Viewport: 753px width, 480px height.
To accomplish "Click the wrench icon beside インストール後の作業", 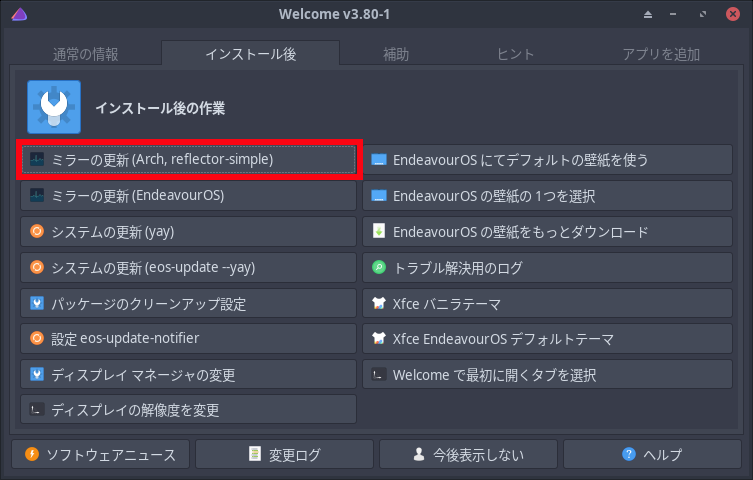I will tap(54, 107).
